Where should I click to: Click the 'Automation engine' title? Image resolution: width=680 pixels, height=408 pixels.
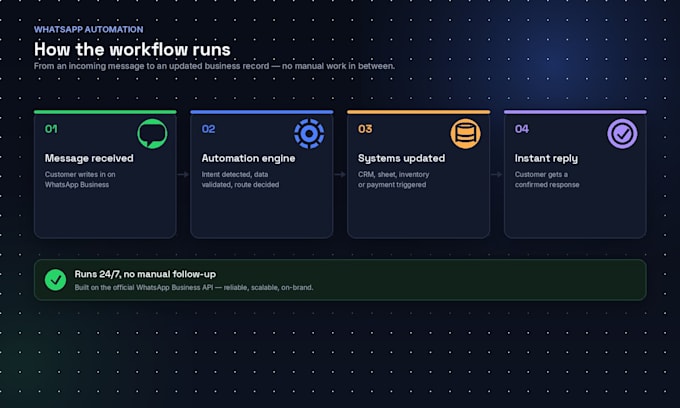[x=248, y=158]
